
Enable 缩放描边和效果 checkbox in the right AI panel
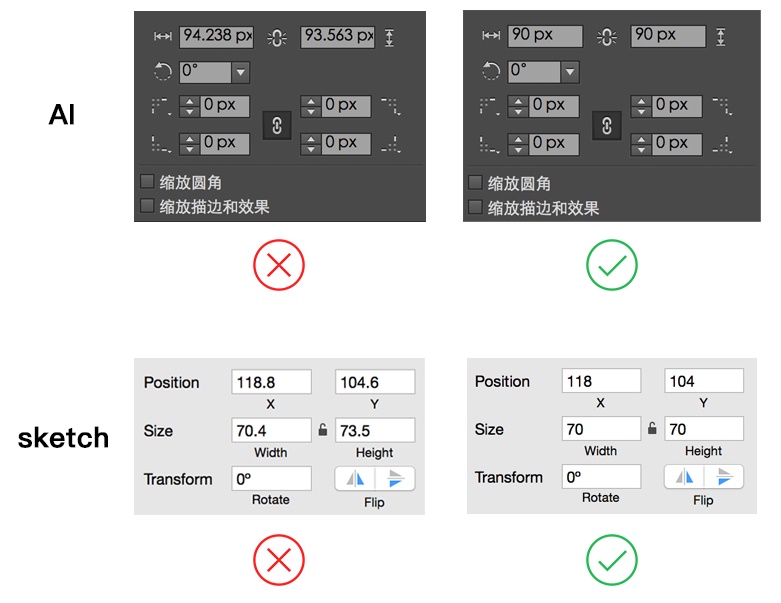[x=476, y=207]
